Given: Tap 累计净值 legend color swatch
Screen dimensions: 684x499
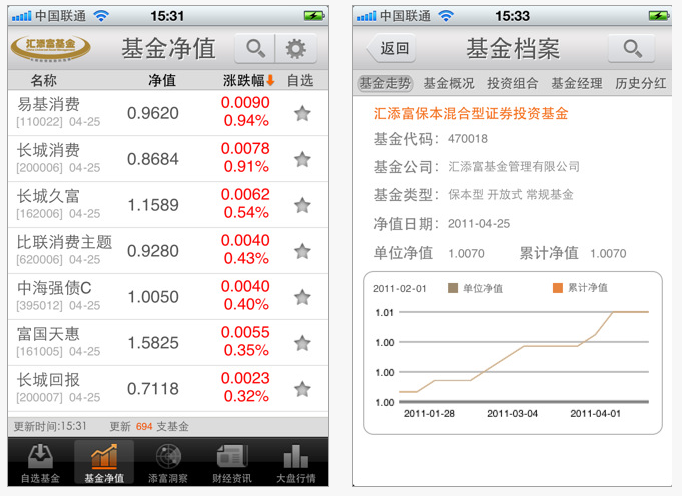Looking at the screenshot, I should pyautogui.click(x=557, y=288).
